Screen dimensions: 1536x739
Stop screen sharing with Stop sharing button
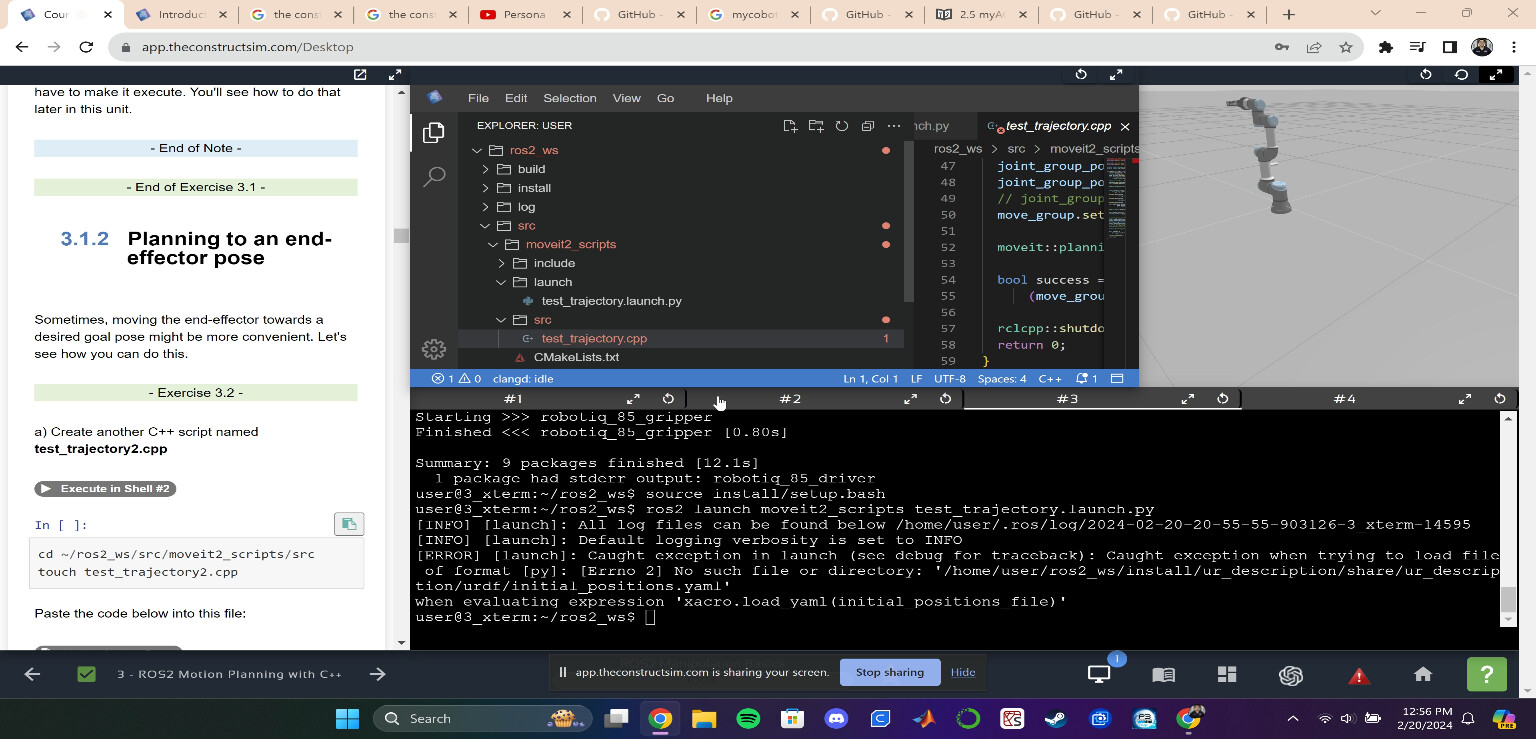pos(890,672)
